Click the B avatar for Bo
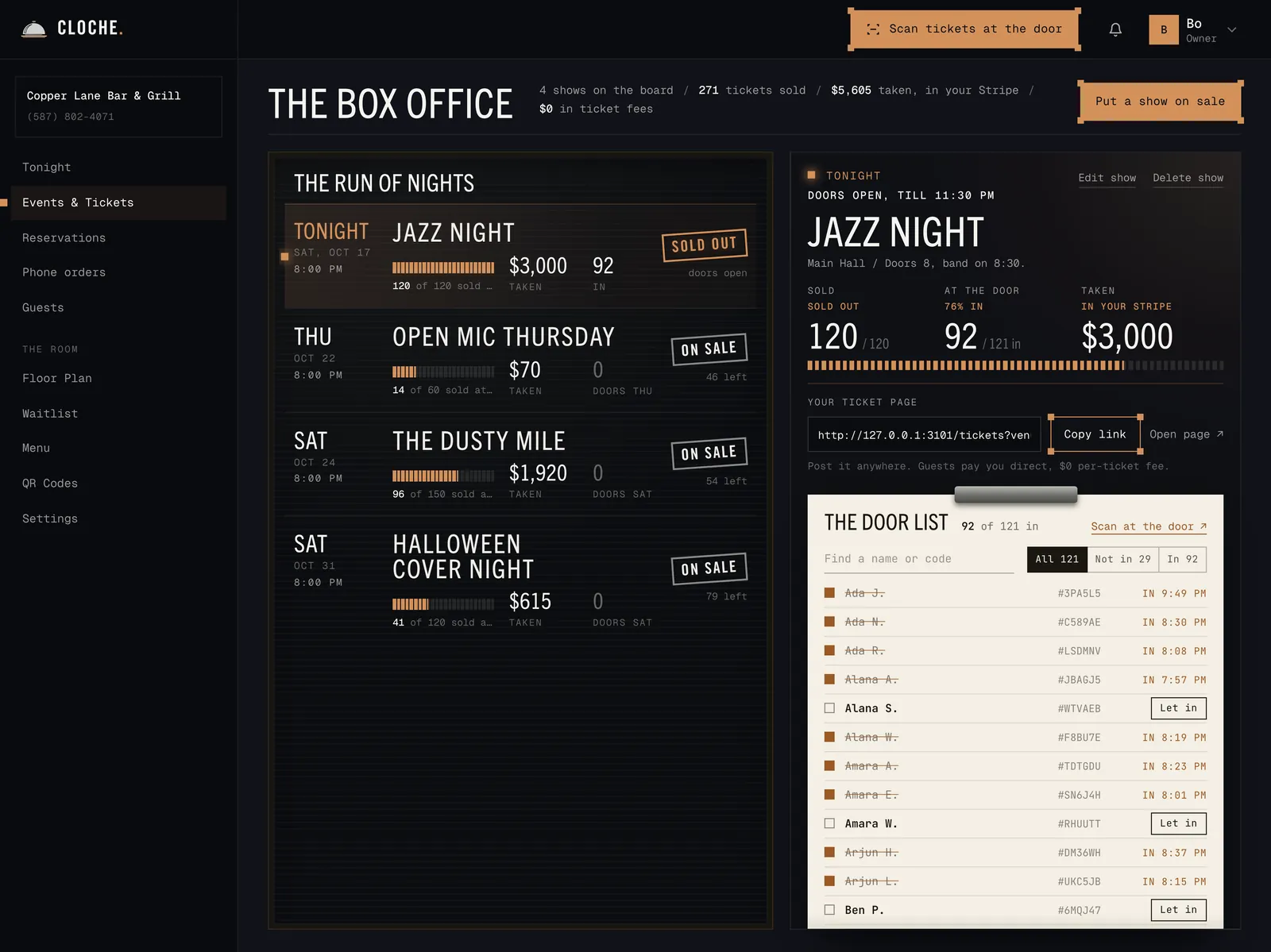 coord(1164,30)
